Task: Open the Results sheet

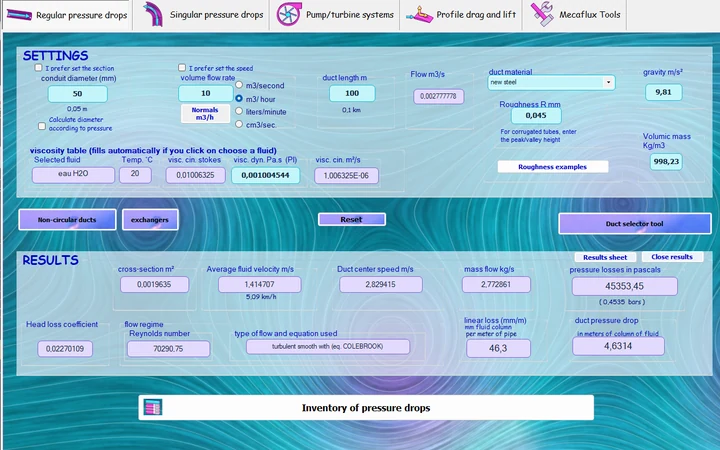Action: 605,257
